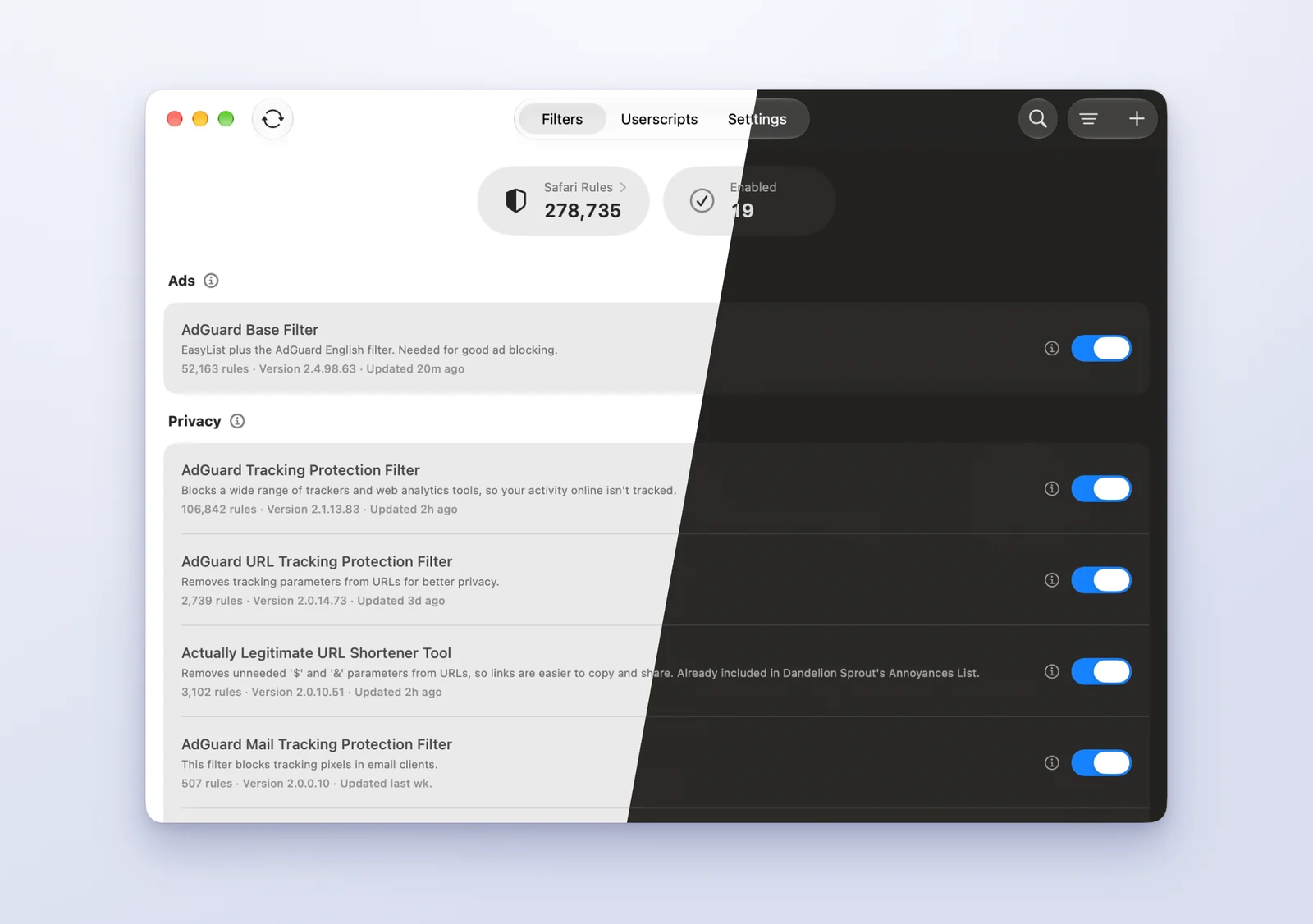Show info for the Ads section
This screenshot has height=924, width=1313.
(x=211, y=281)
